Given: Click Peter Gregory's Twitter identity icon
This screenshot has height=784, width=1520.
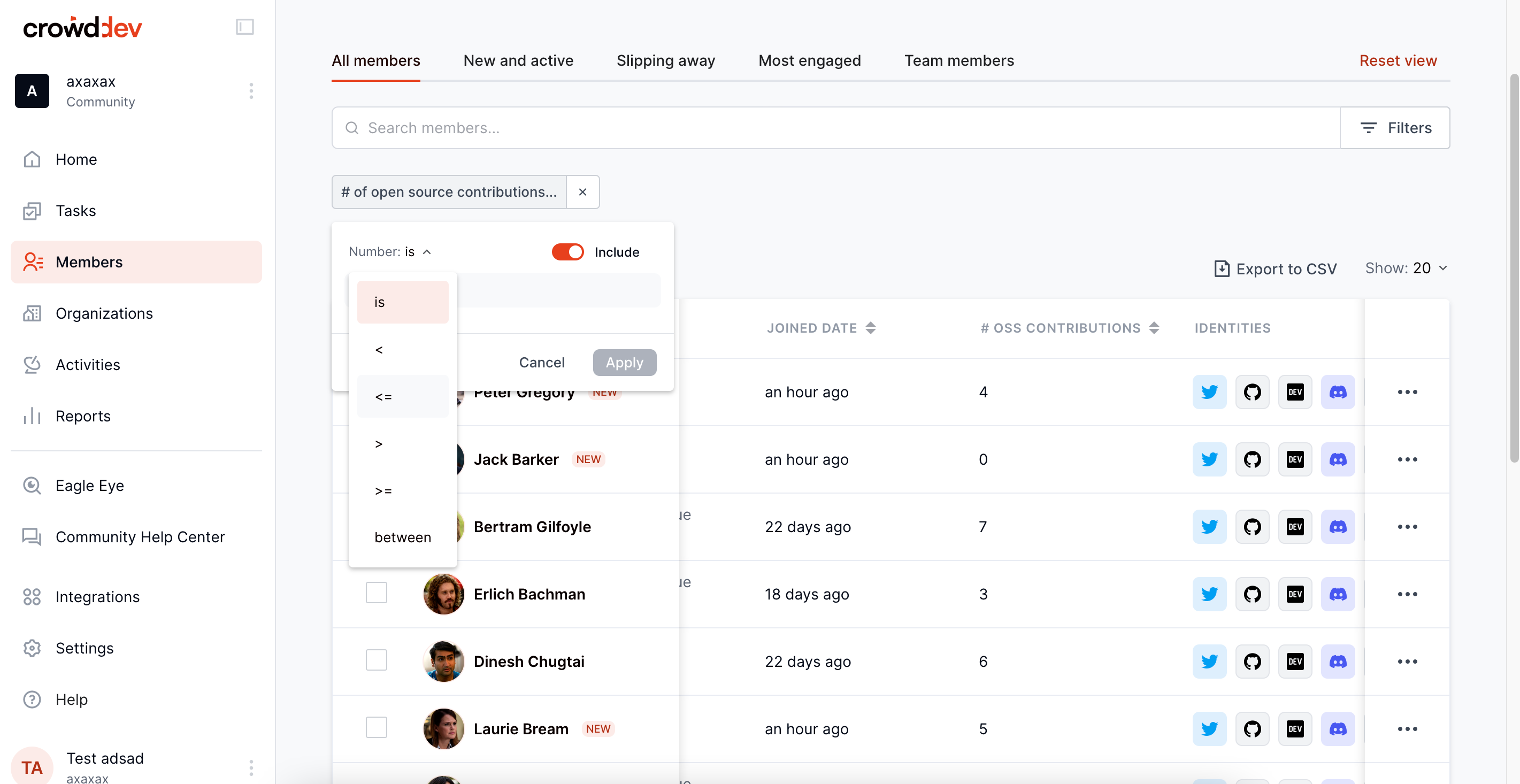Looking at the screenshot, I should tap(1209, 391).
